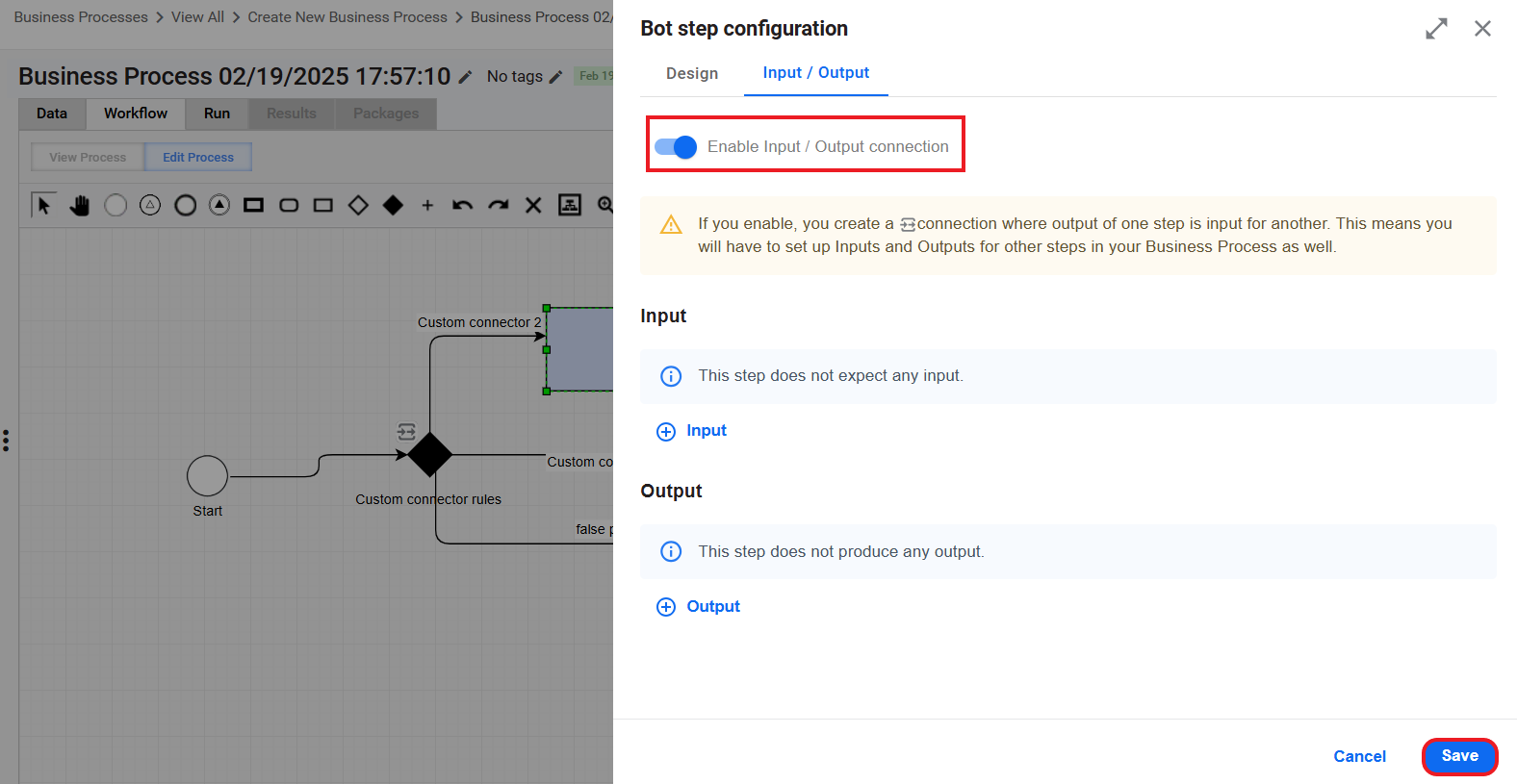
Task: Add circle event with filled triangle
Action: [219, 205]
